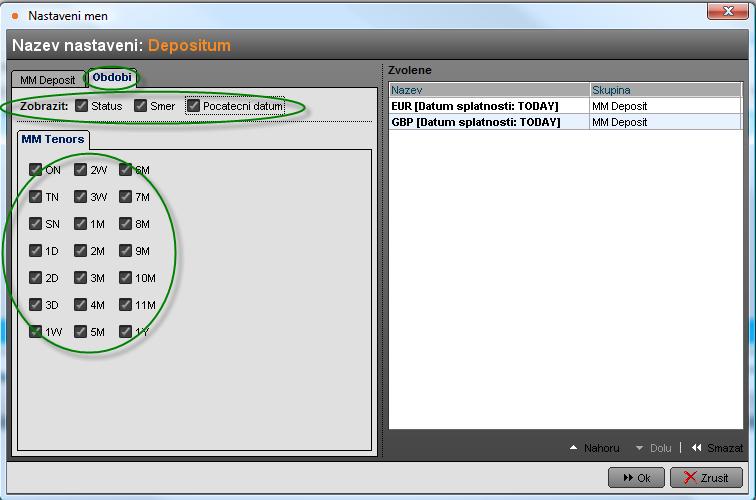Toggle the 7M tenor checkbox

point(125,196)
